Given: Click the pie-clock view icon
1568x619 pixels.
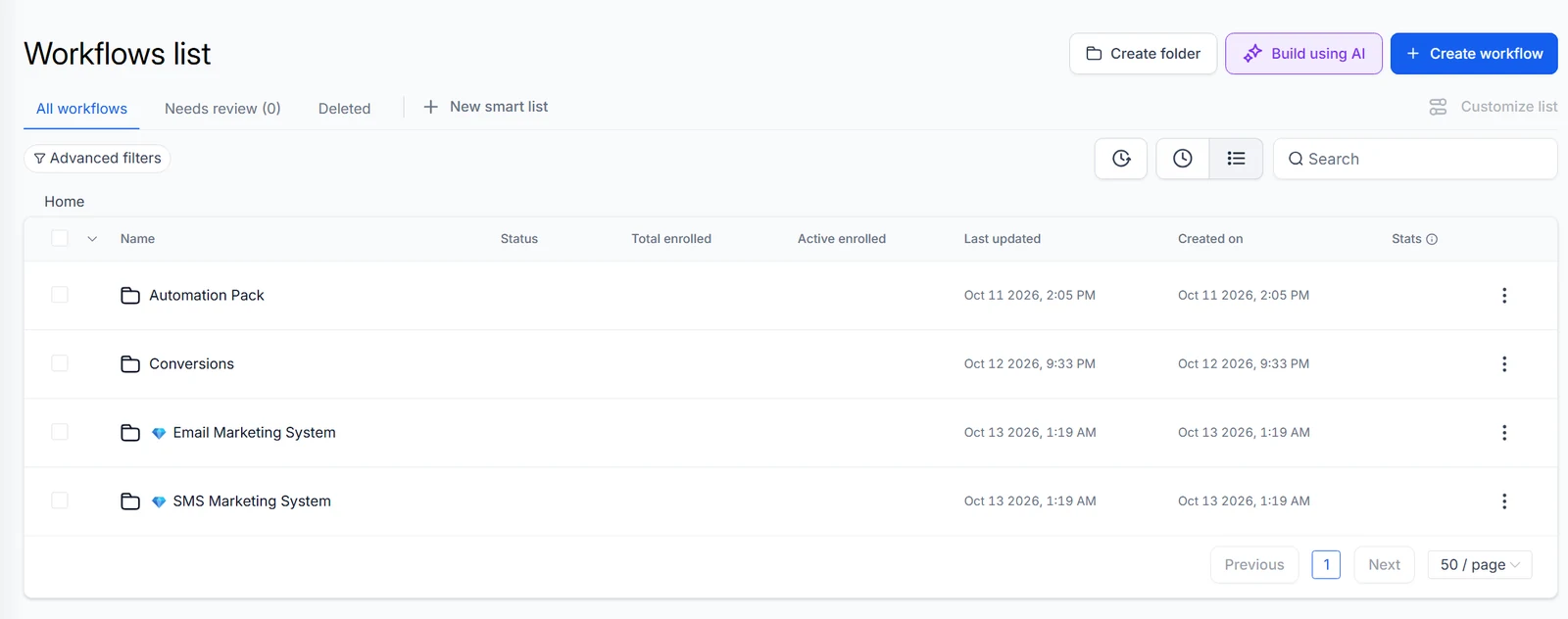Looking at the screenshot, I should click(1121, 159).
